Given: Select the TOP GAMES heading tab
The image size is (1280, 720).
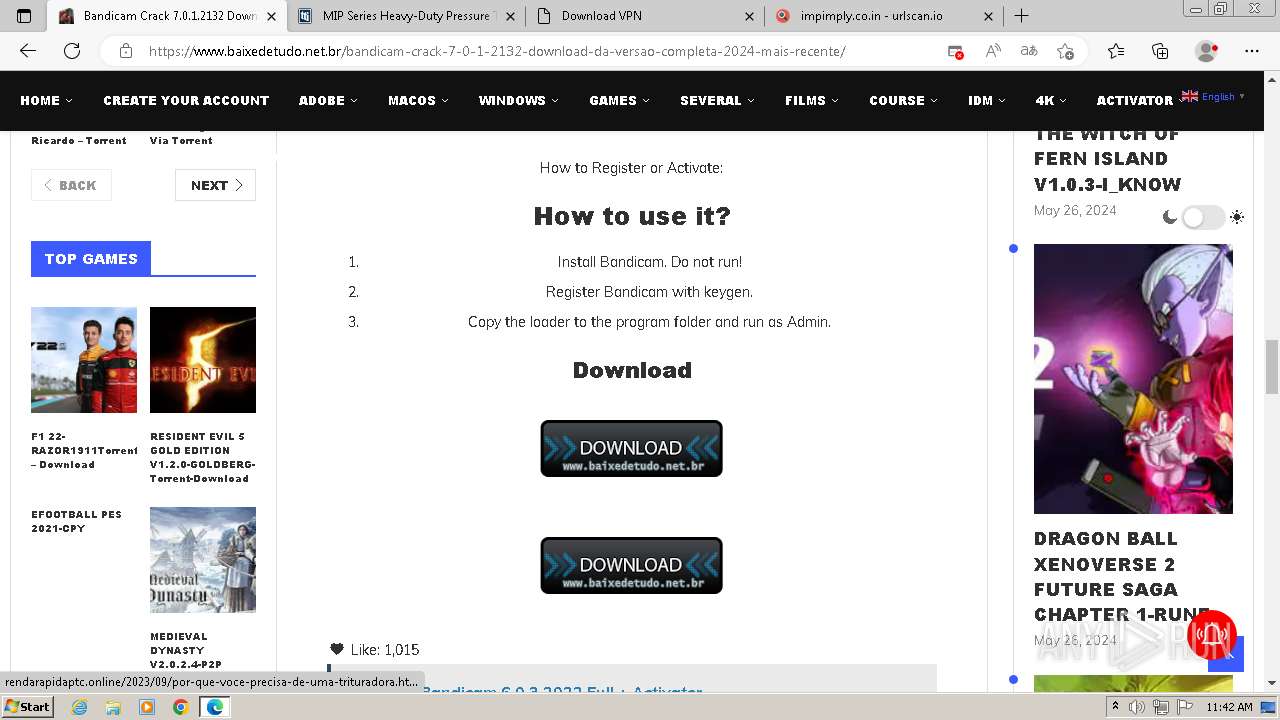Looking at the screenshot, I should coord(91,258).
